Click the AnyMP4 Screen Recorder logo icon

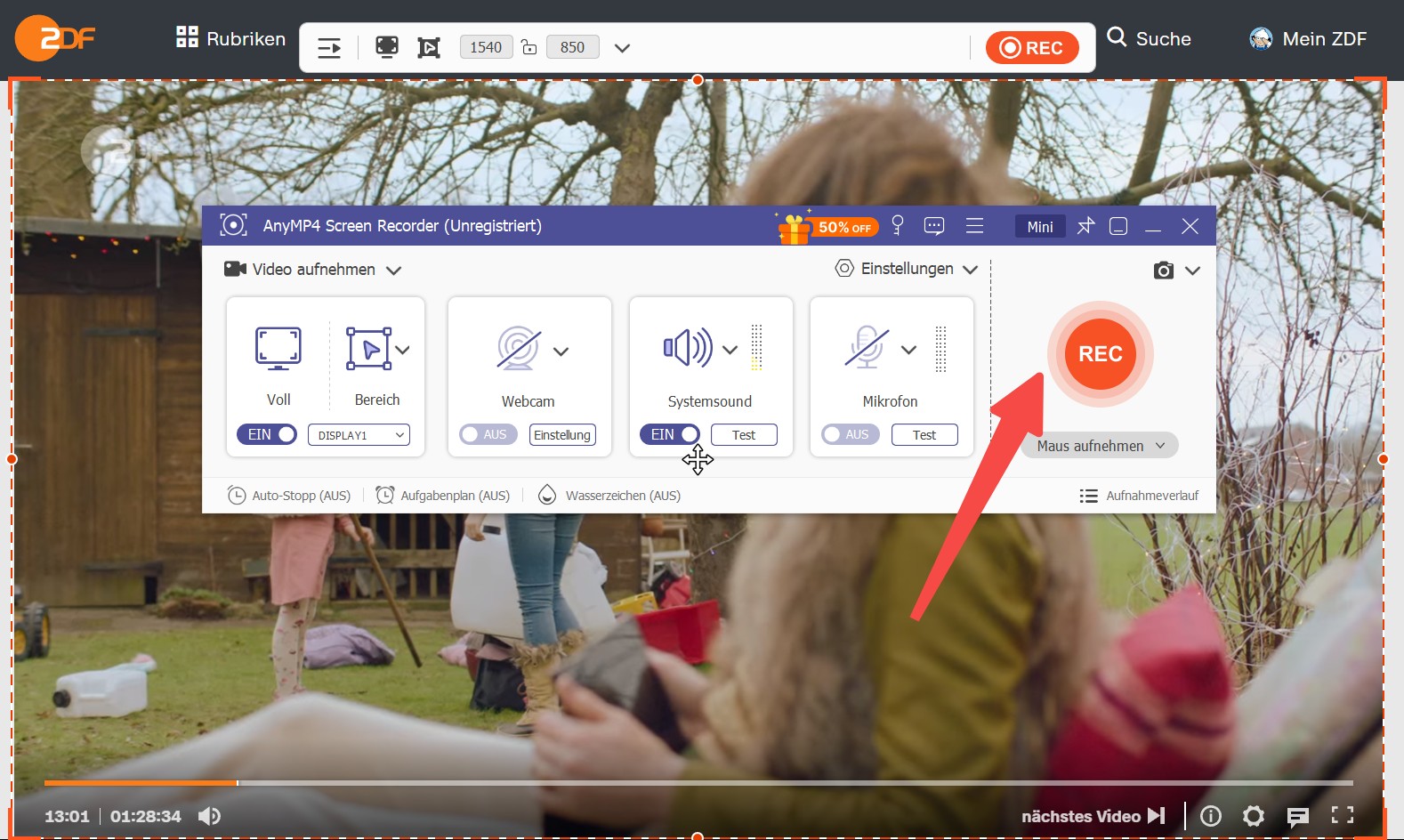[x=233, y=225]
